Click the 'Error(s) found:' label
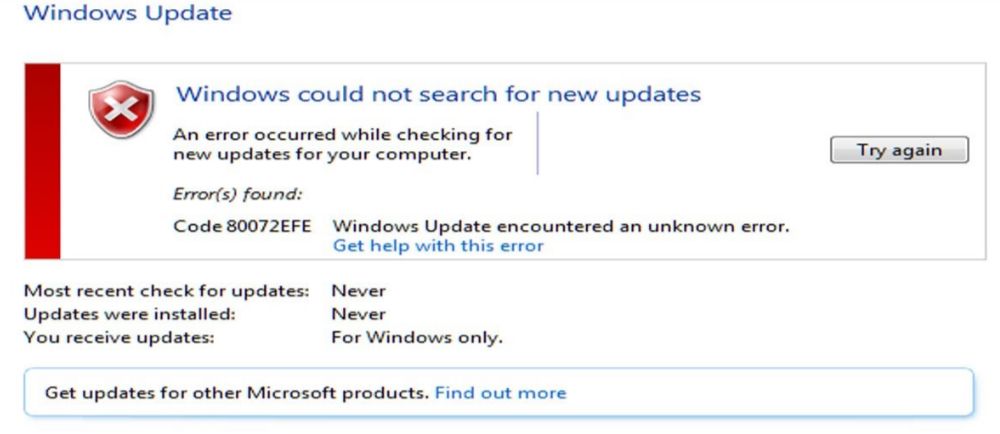The height and width of the screenshot is (434, 1000). (238, 193)
